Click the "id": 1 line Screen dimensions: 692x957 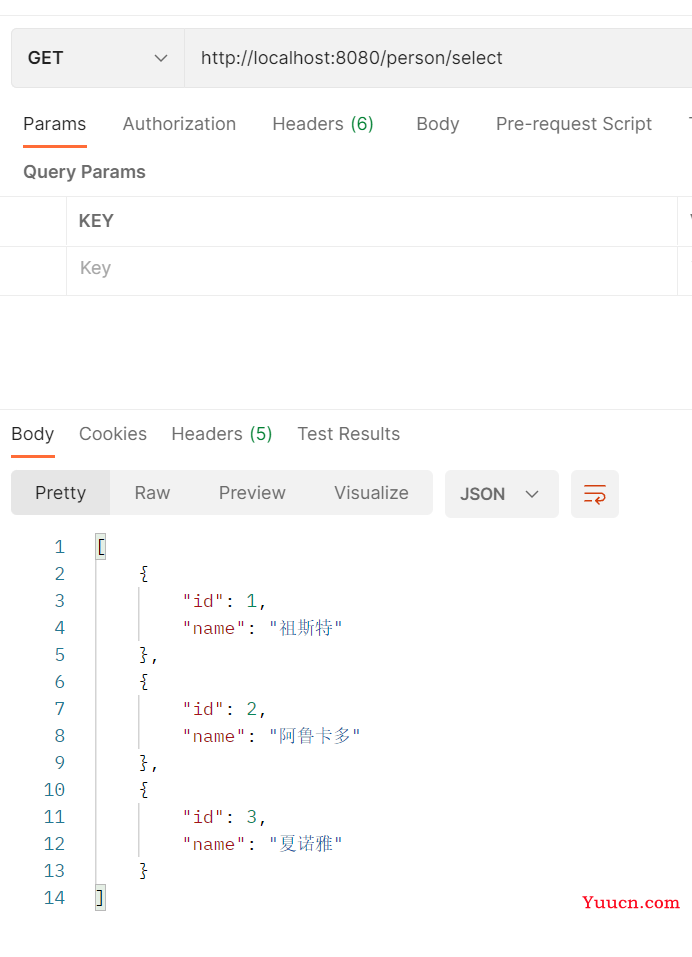tap(224, 601)
